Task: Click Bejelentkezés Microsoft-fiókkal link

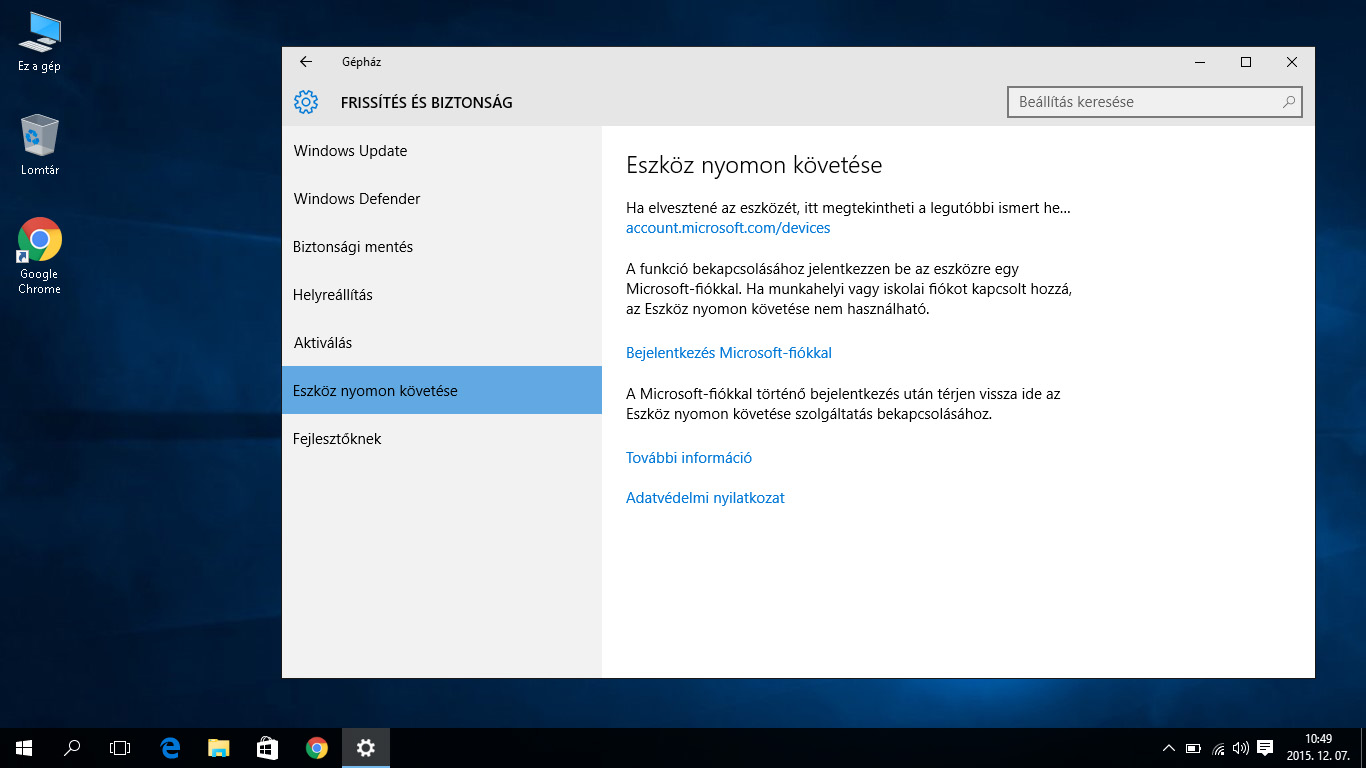Action: coord(729,353)
